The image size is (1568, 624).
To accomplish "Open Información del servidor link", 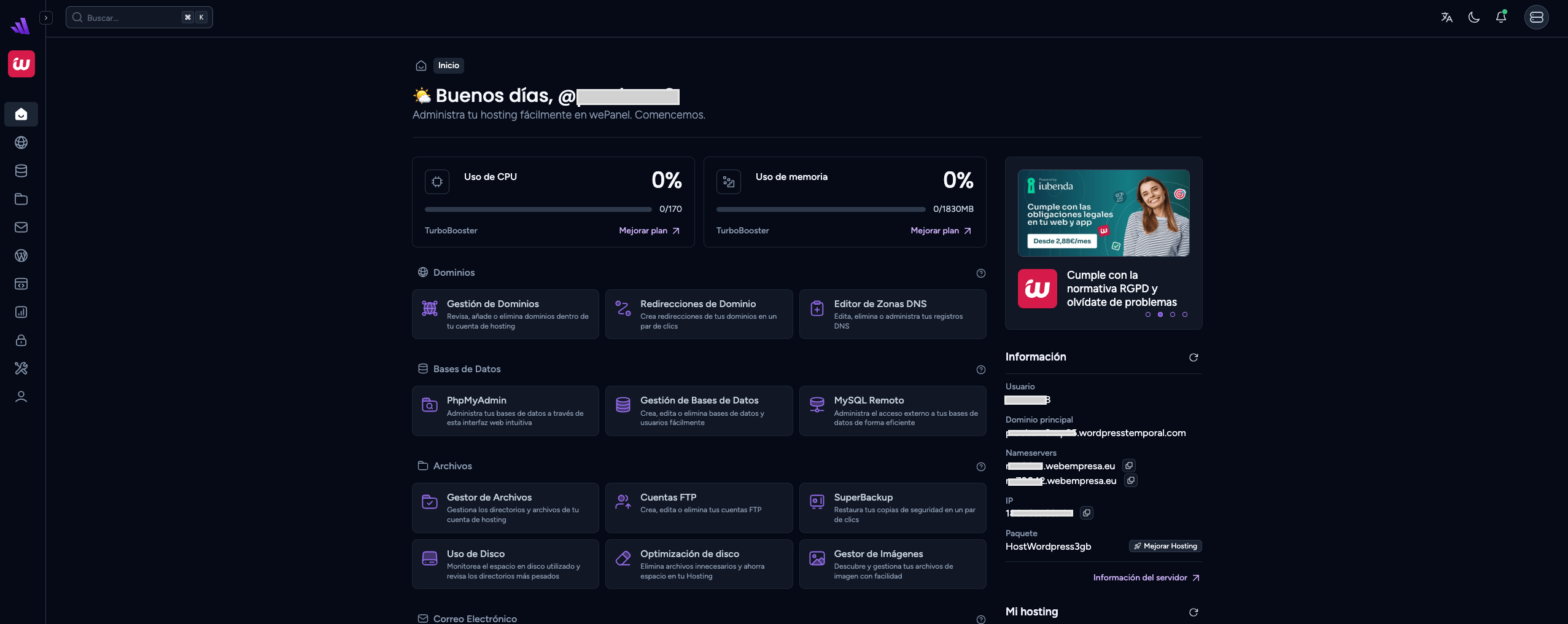I will 1147,578.
